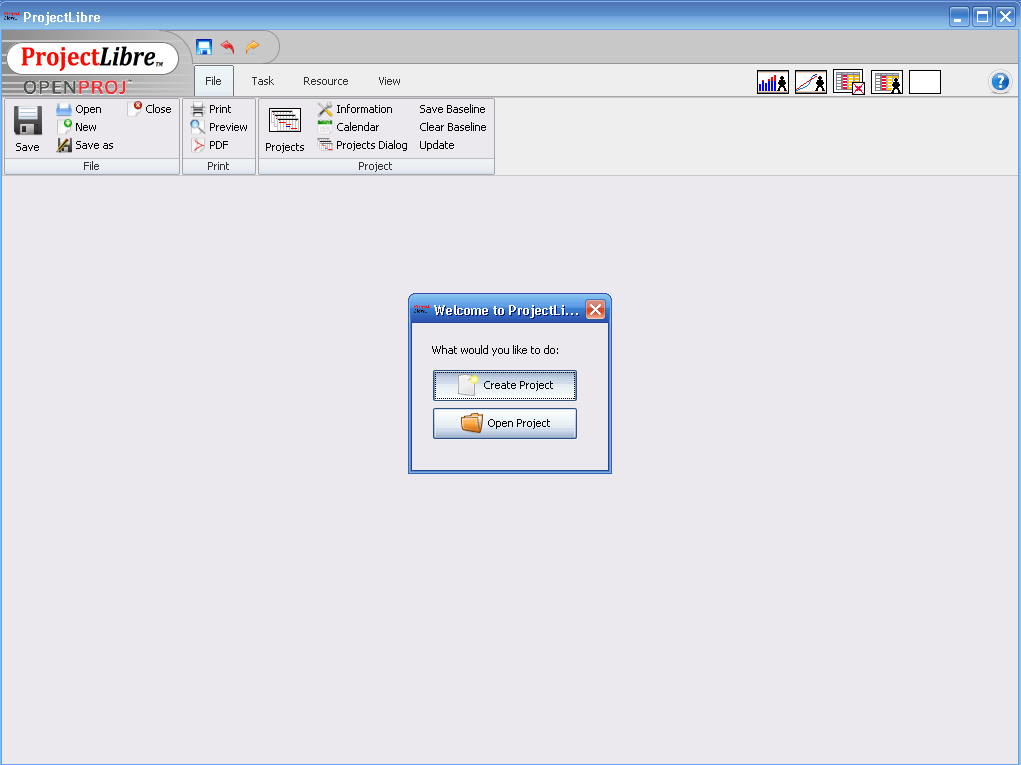Viewport: 1021px width, 765px height.
Task: Click the large Save button in ribbon
Action: 27,129
